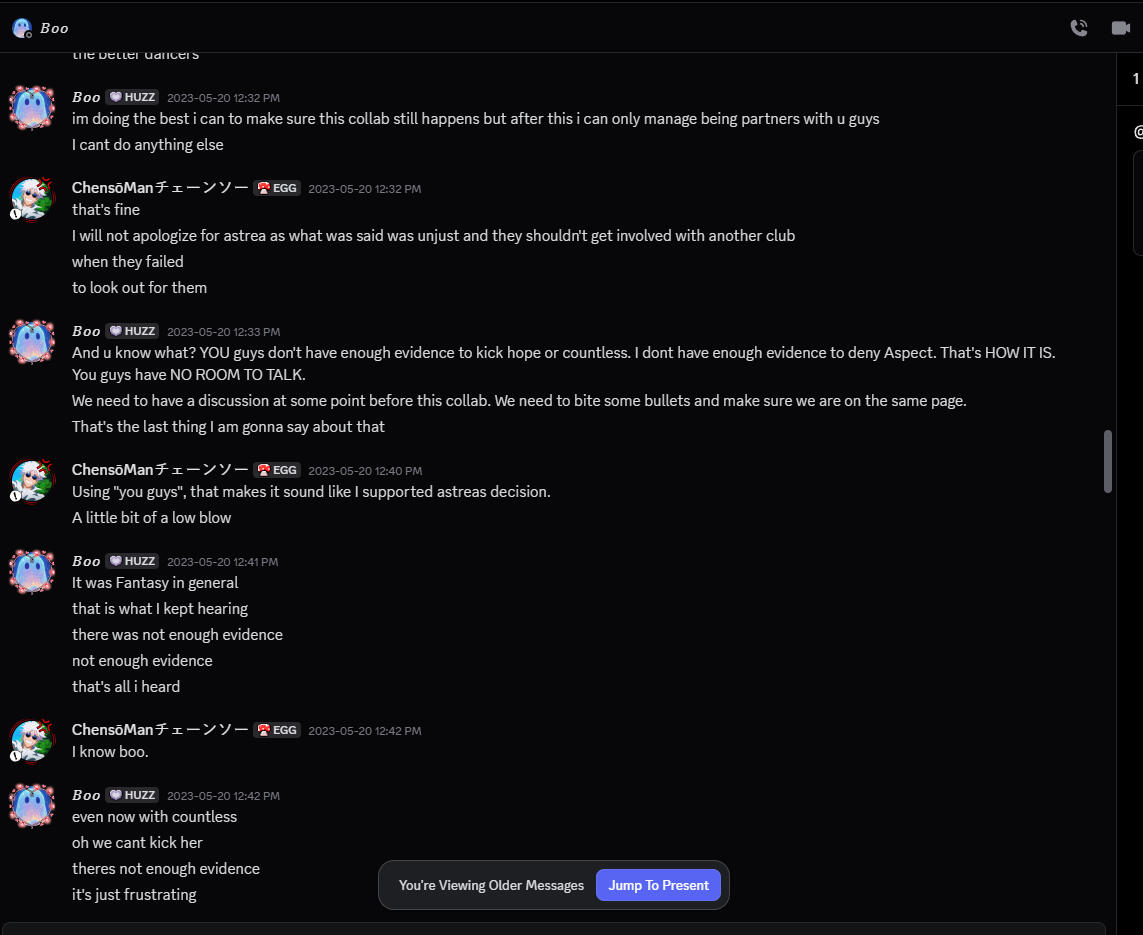Click the HUZZ tag on Boo's 12:42 PM message
Image resolution: width=1143 pixels, height=935 pixels.
132,795
